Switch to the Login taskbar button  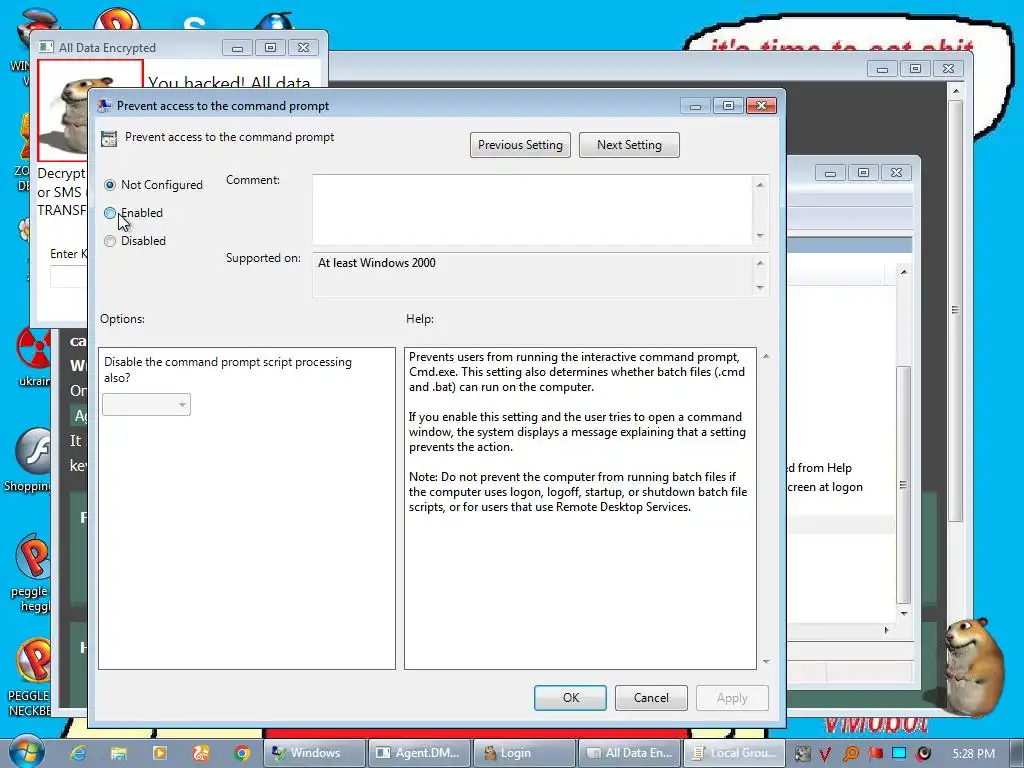(524, 753)
